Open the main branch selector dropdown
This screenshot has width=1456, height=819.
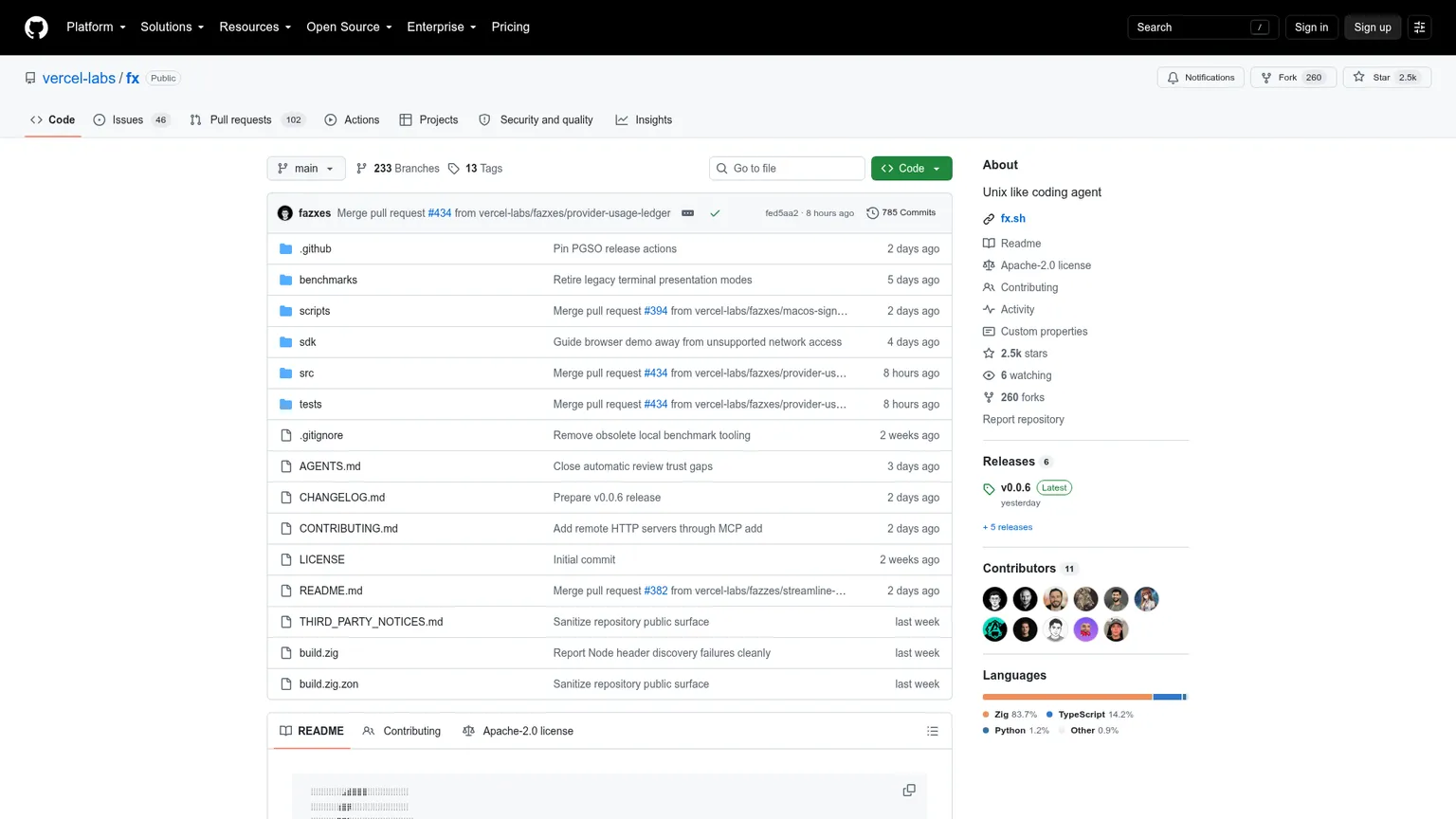pos(306,169)
